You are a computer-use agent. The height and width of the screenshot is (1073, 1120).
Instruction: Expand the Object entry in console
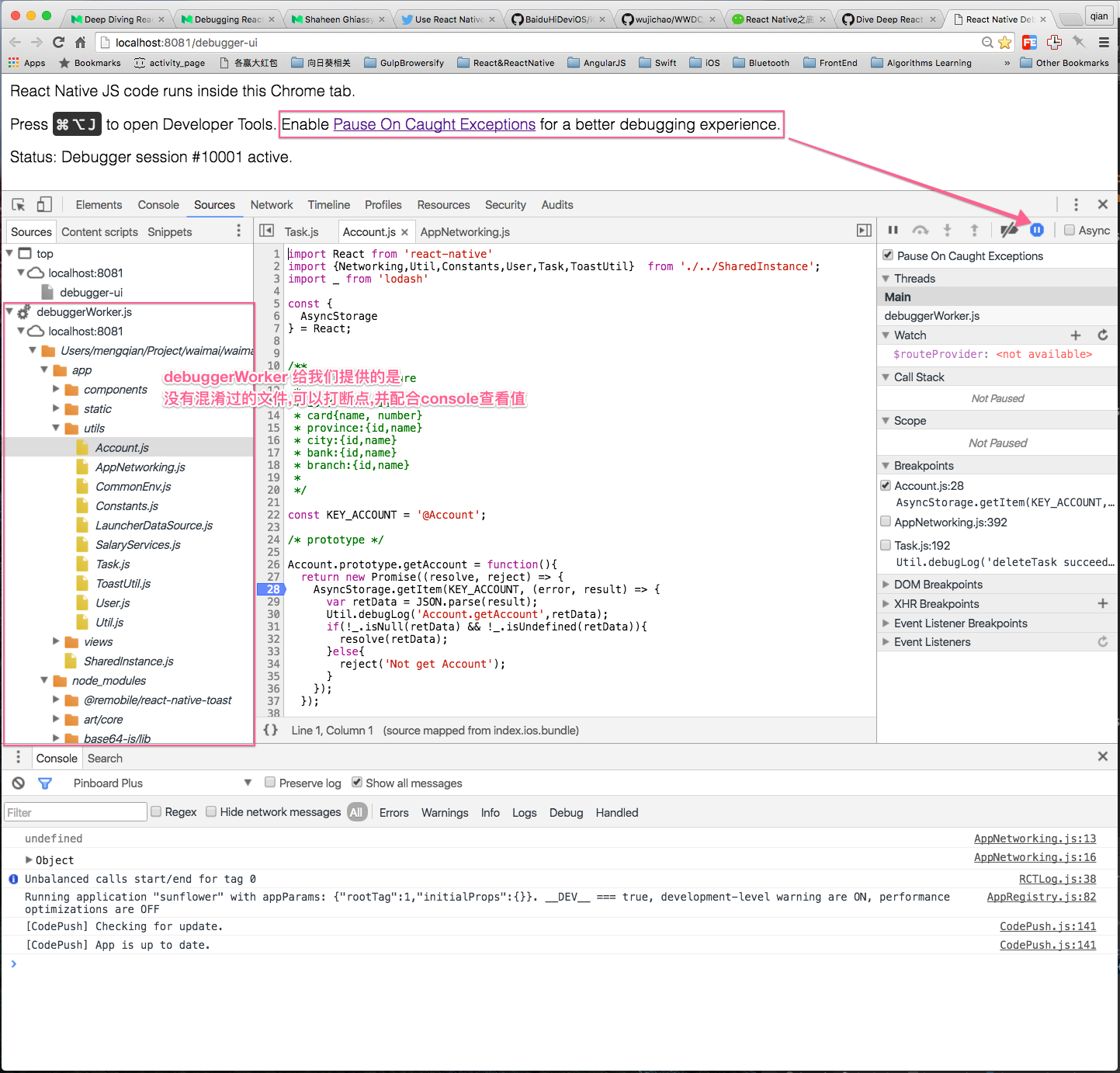[29, 860]
